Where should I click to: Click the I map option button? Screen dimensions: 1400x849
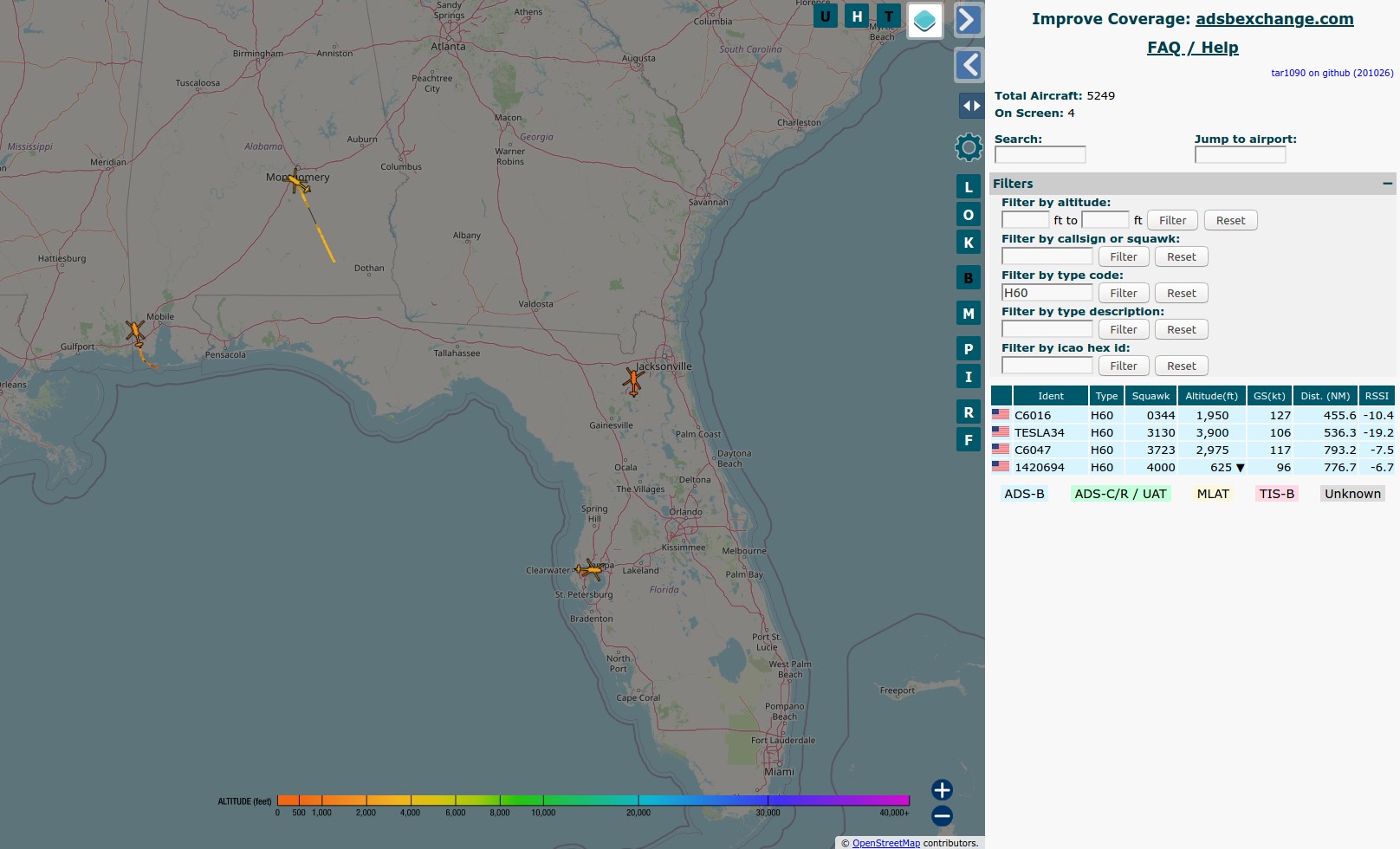click(x=969, y=377)
